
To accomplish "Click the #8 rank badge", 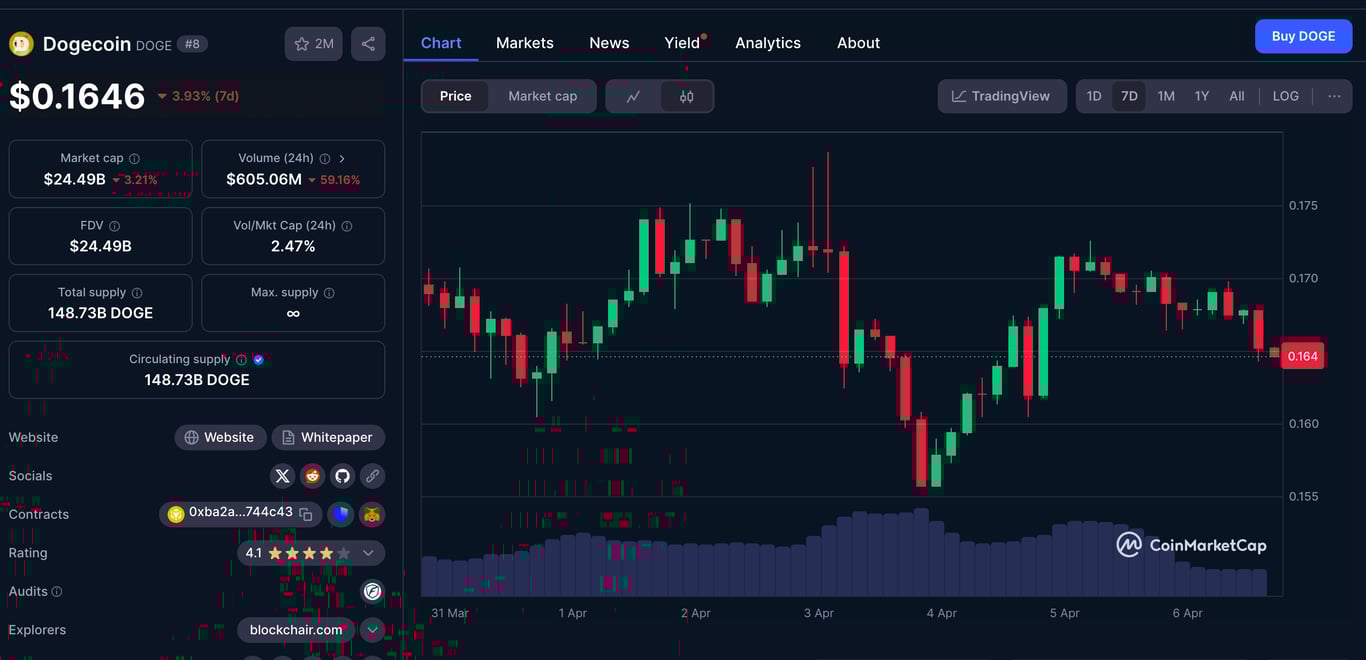I will point(192,44).
